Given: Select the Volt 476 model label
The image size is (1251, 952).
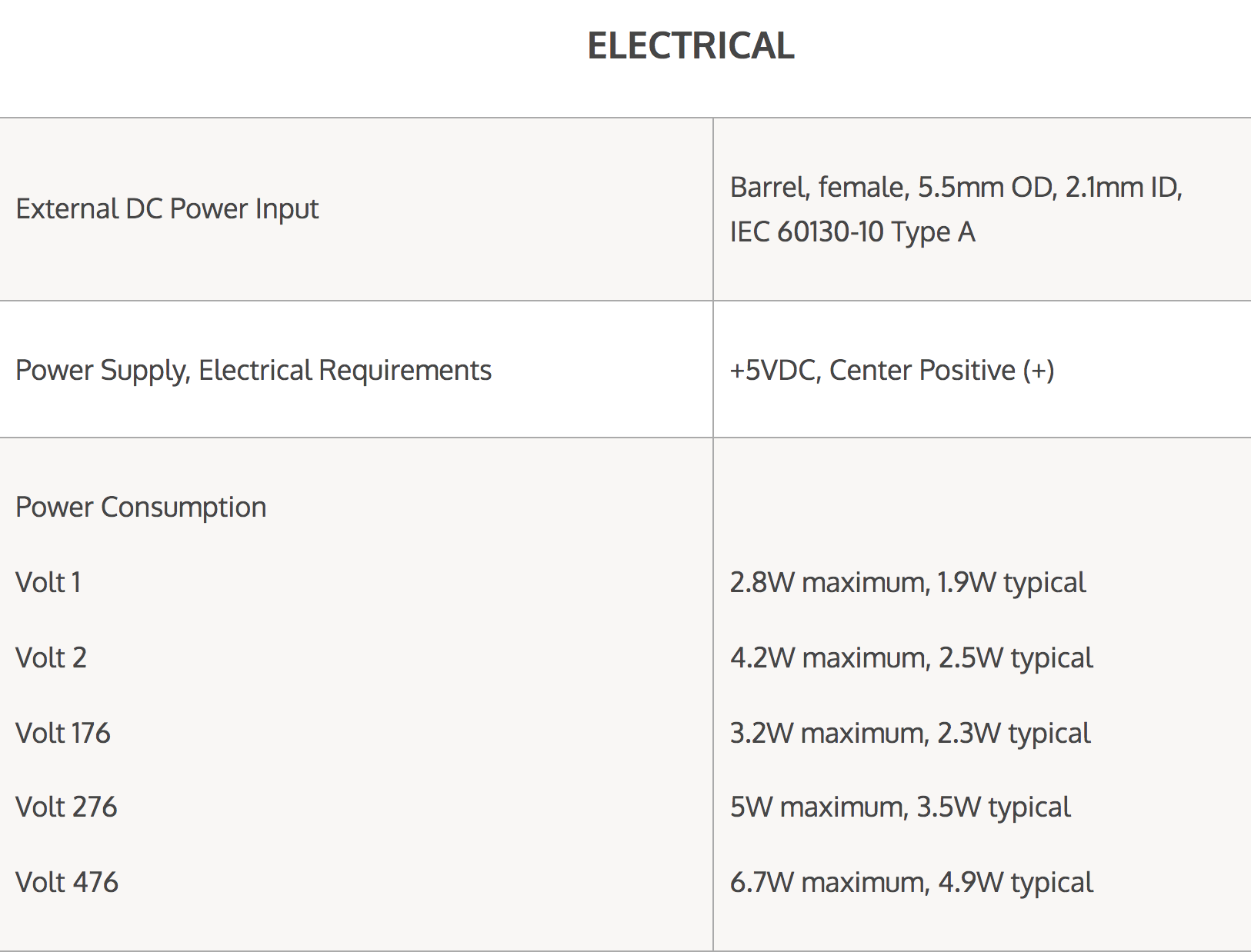Looking at the screenshot, I should click(x=67, y=882).
